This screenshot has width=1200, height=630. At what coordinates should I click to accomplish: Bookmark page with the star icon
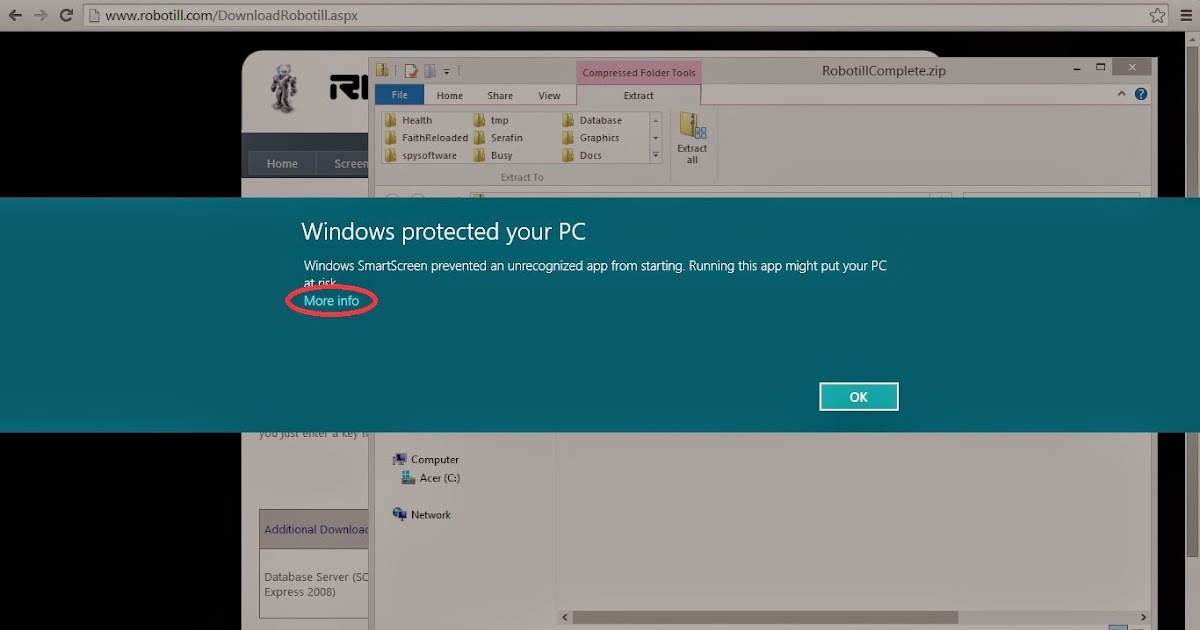(x=1157, y=16)
